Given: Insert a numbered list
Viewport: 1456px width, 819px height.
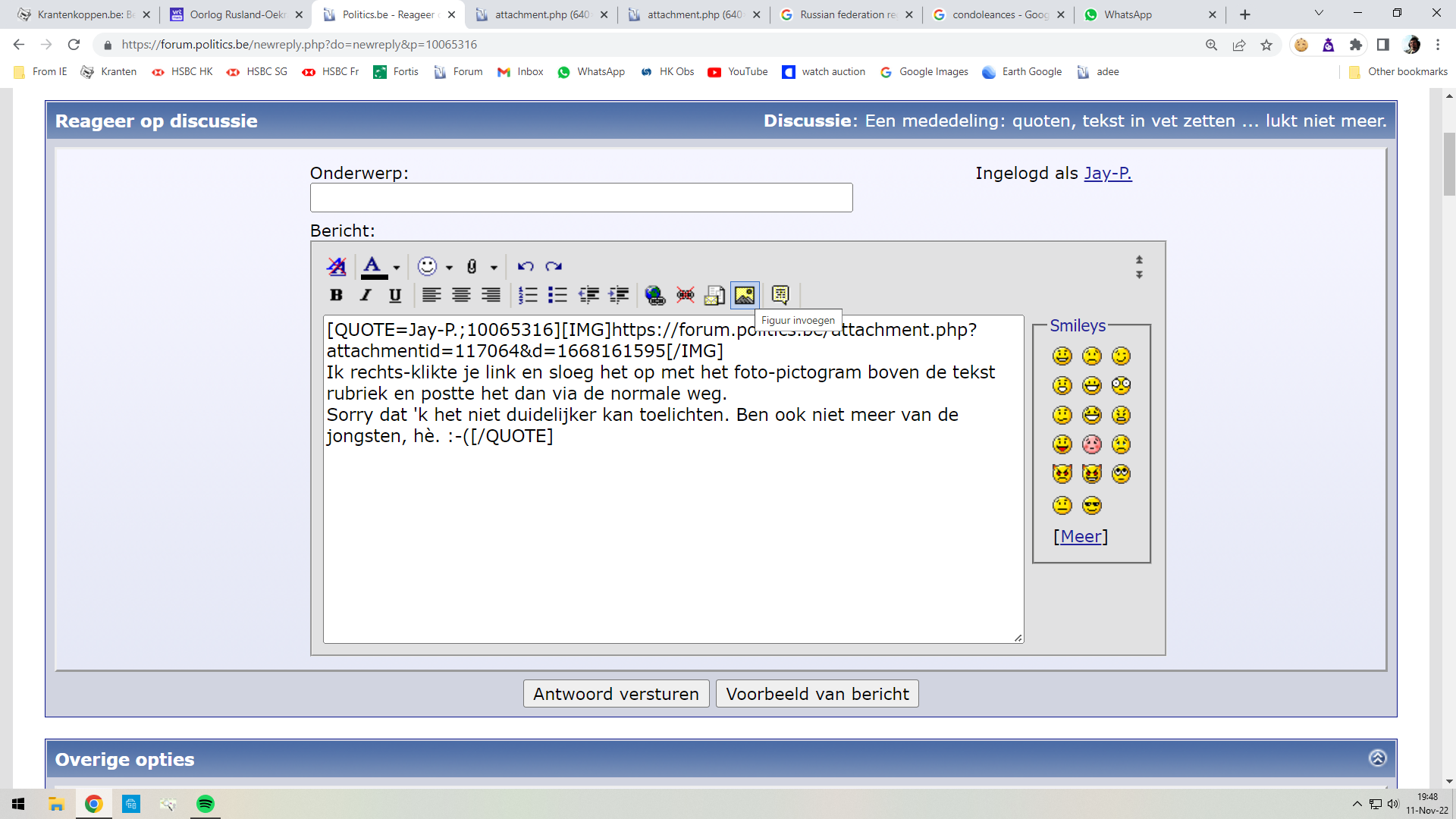Looking at the screenshot, I should 528,295.
